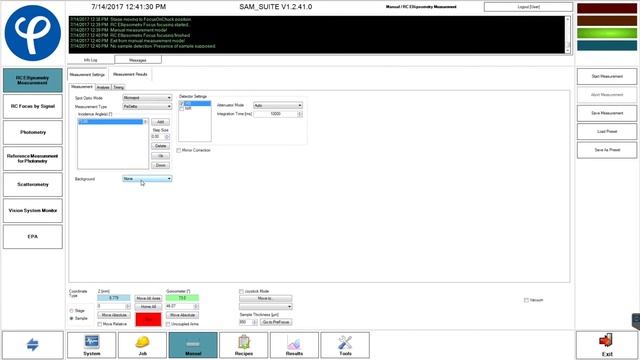The width and height of the screenshot is (640, 360).
Task: Select the Sample coordinate radio button
Action: pos(71,318)
